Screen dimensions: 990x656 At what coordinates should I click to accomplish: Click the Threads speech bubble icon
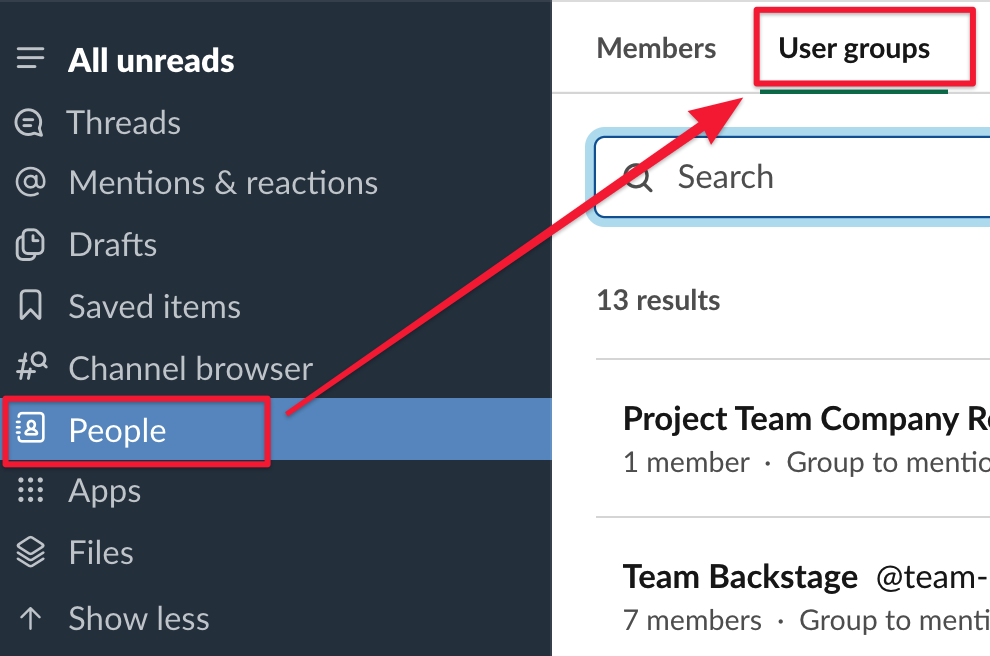pyautogui.click(x=30, y=123)
